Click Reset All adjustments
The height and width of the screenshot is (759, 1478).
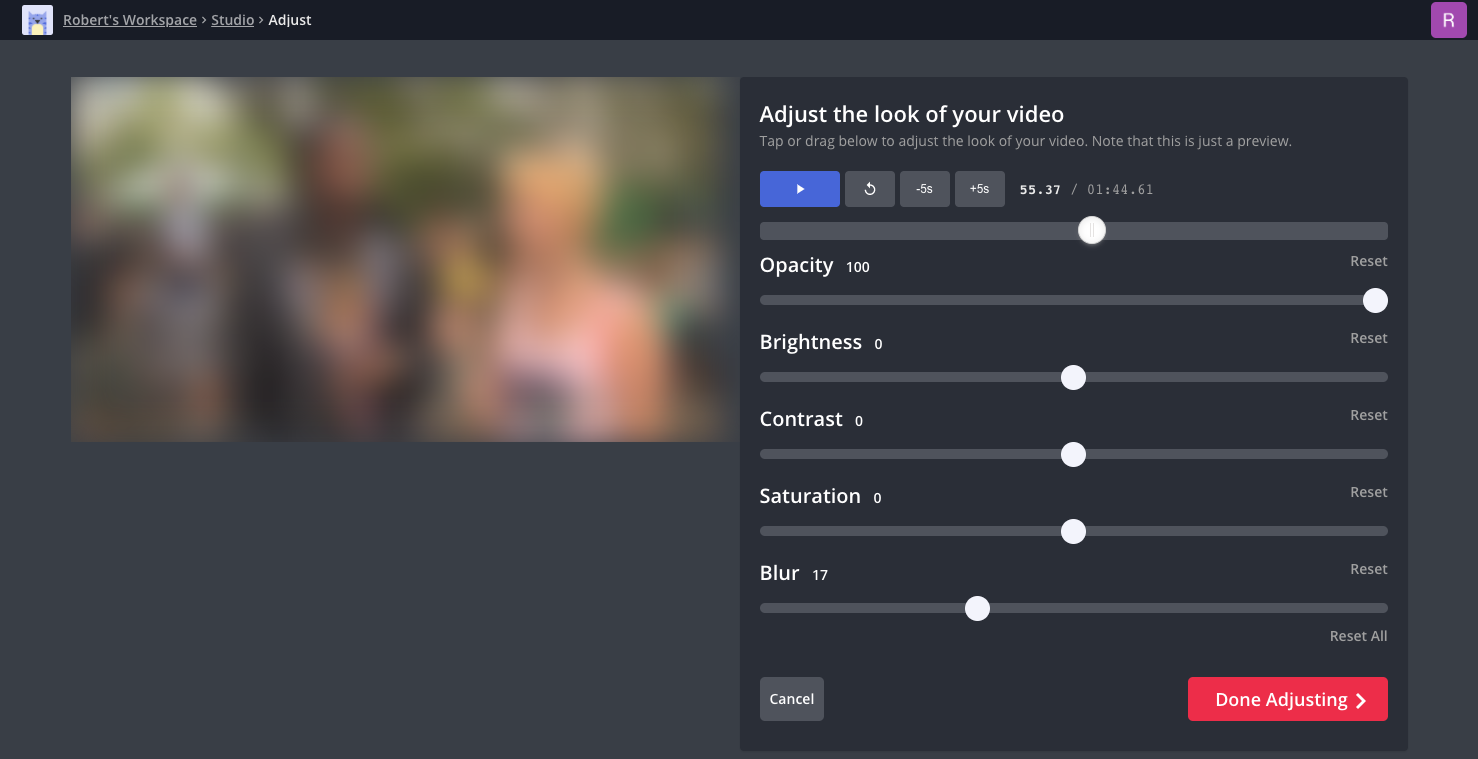coord(1358,636)
